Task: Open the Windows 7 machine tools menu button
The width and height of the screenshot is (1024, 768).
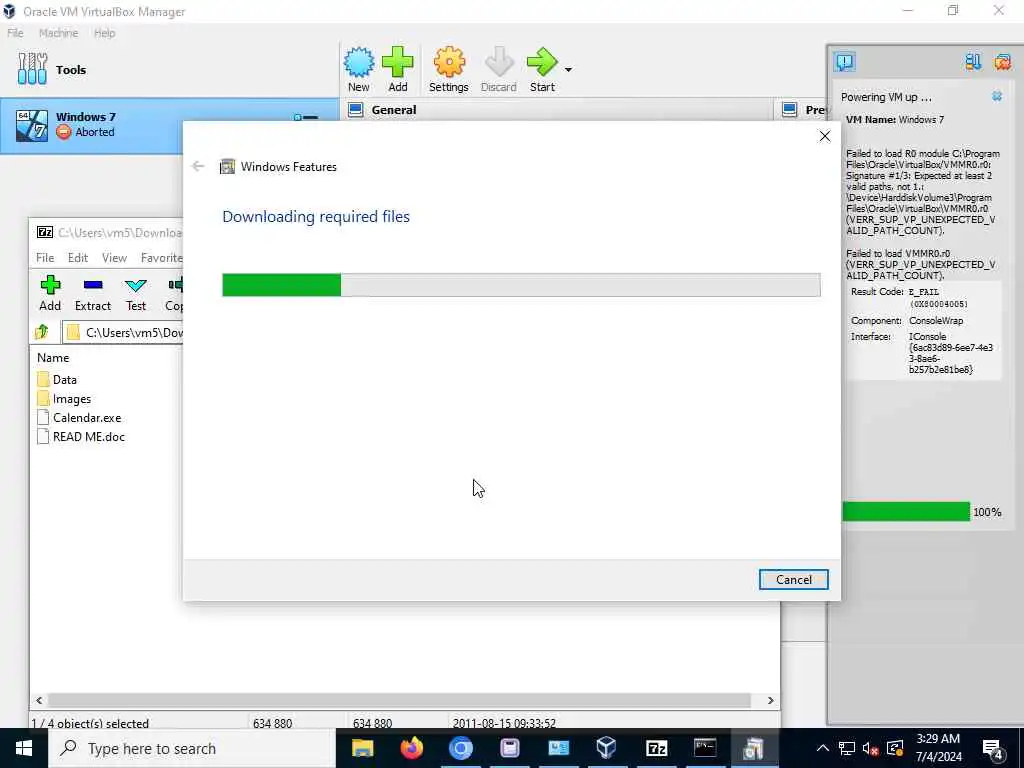Action: pyautogui.click(x=306, y=118)
